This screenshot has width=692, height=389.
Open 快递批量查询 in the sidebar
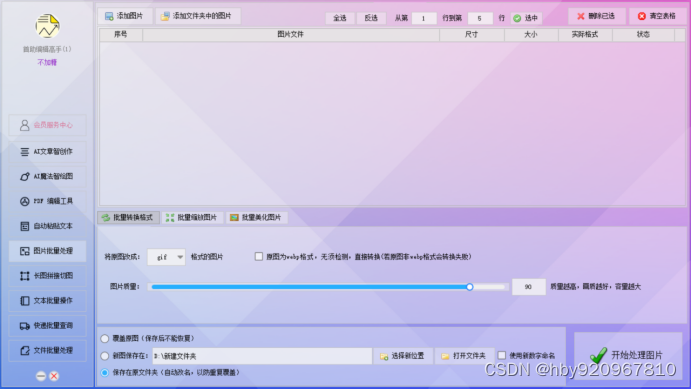click(47, 326)
